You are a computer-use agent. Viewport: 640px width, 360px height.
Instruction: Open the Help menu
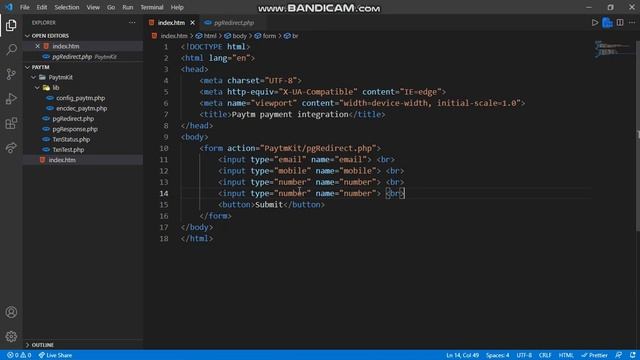(177, 7)
